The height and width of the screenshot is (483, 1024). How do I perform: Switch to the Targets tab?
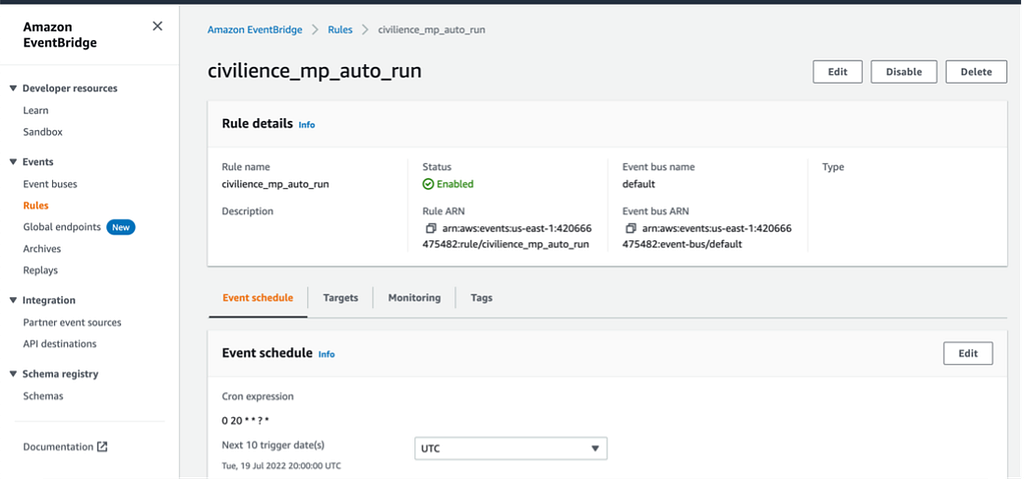(x=341, y=298)
